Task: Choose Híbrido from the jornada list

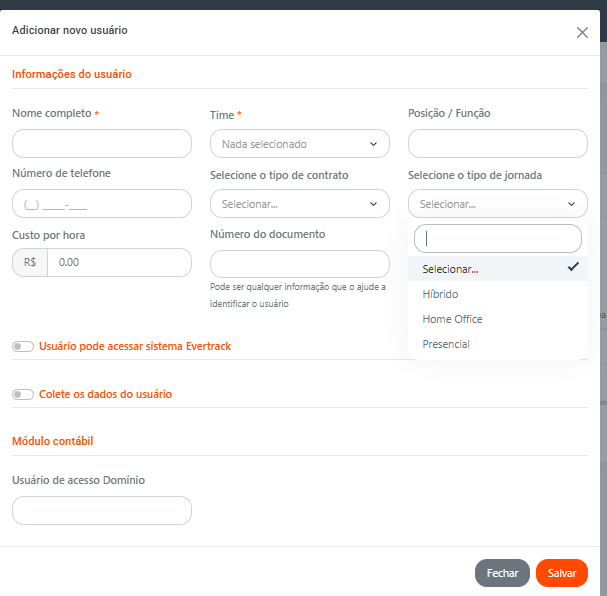Action: pyautogui.click(x=440, y=294)
